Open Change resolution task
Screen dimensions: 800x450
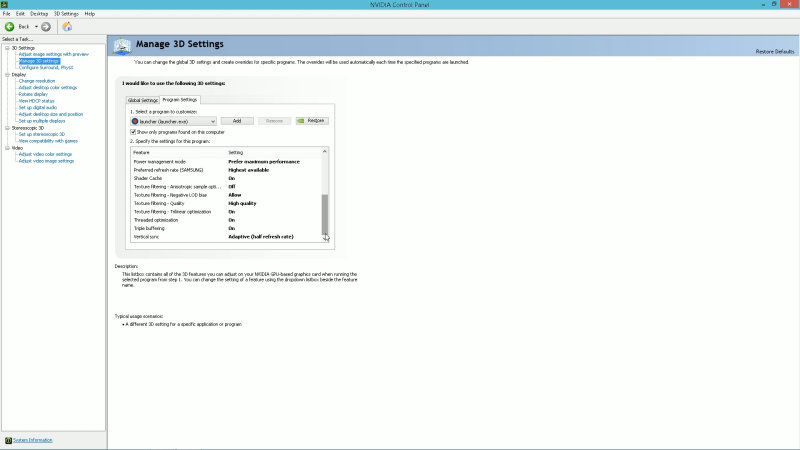coord(37,81)
